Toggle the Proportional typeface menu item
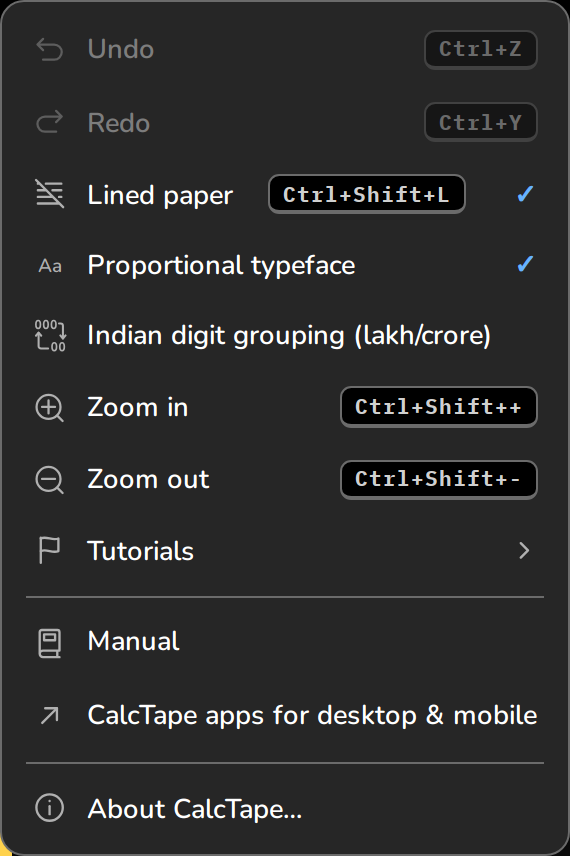Image resolution: width=570 pixels, height=856 pixels. [285, 265]
